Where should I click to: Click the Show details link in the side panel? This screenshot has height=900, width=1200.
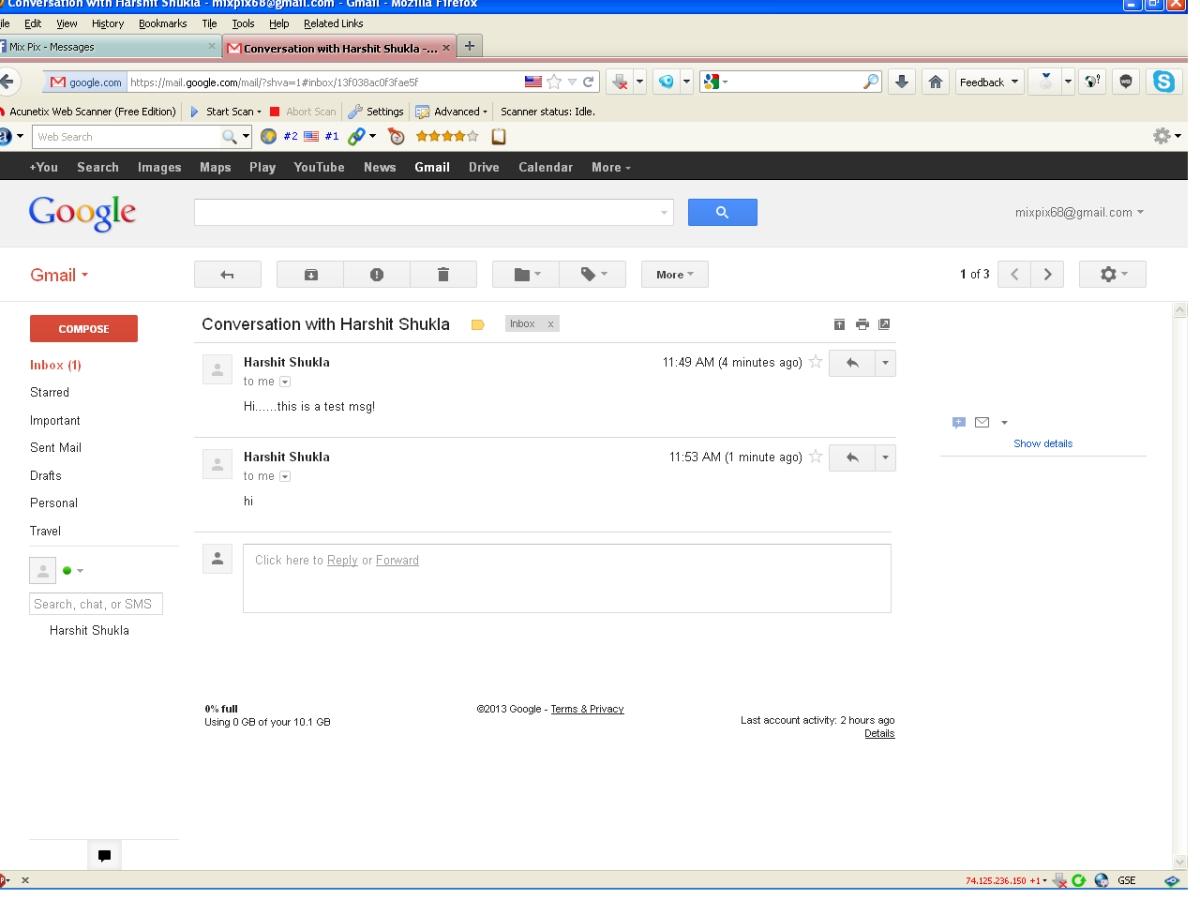(1043, 443)
